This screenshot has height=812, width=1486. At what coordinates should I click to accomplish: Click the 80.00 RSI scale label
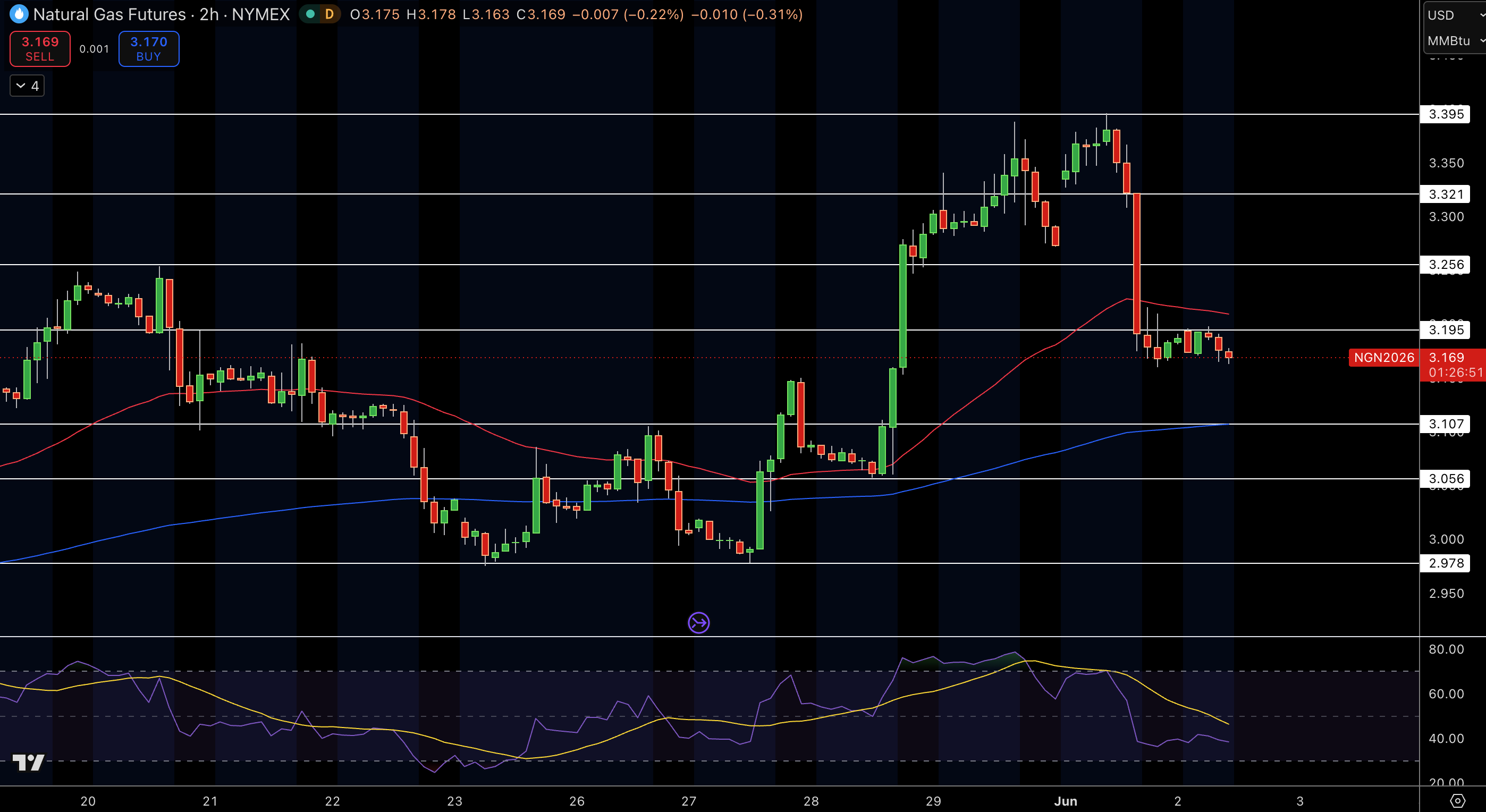(x=1446, y=649)
